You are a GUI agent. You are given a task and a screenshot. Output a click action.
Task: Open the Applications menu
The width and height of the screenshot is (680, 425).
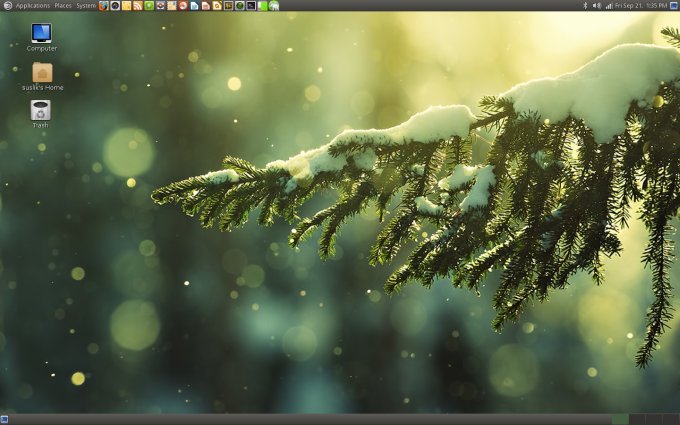[x=33, y=6]
